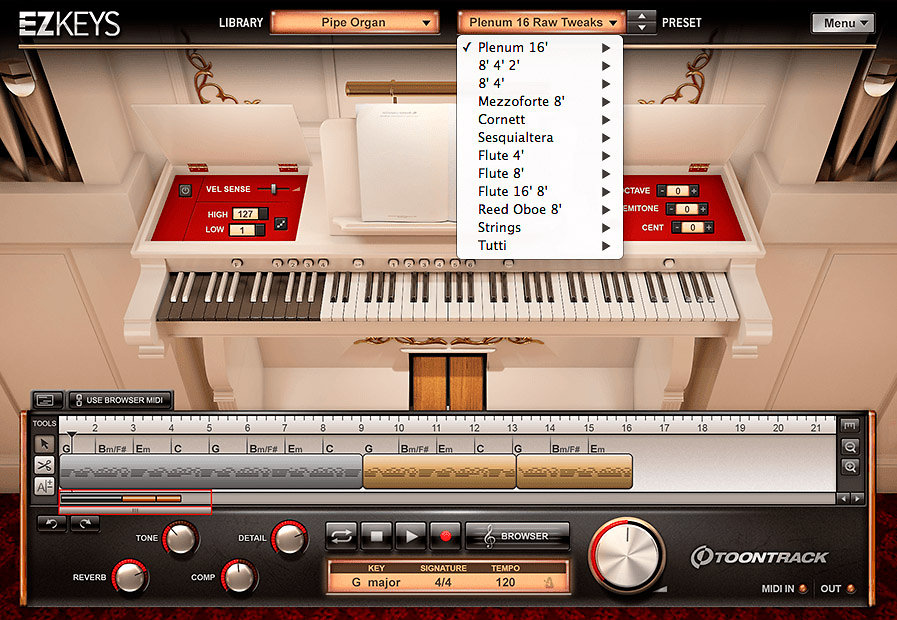
Task: Click the ruler grid icon above zoom buttons
Action: coord(850,426)
